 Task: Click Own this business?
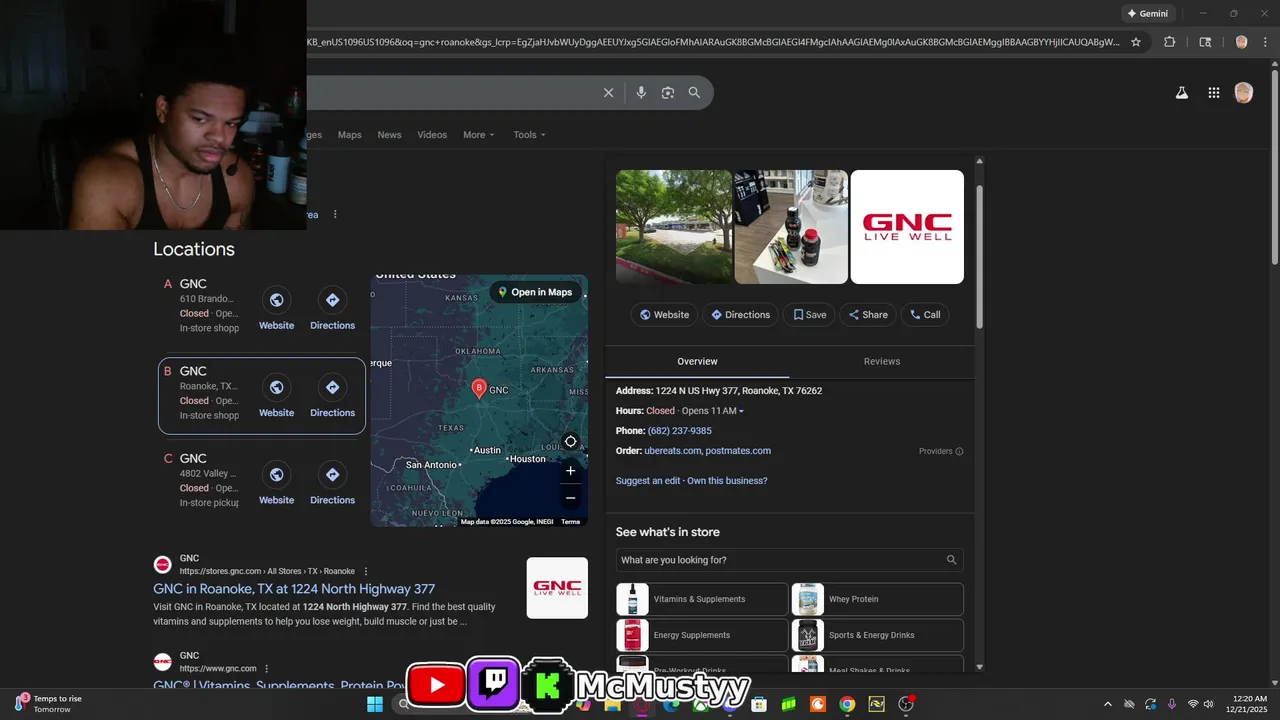tap(727, 481)
